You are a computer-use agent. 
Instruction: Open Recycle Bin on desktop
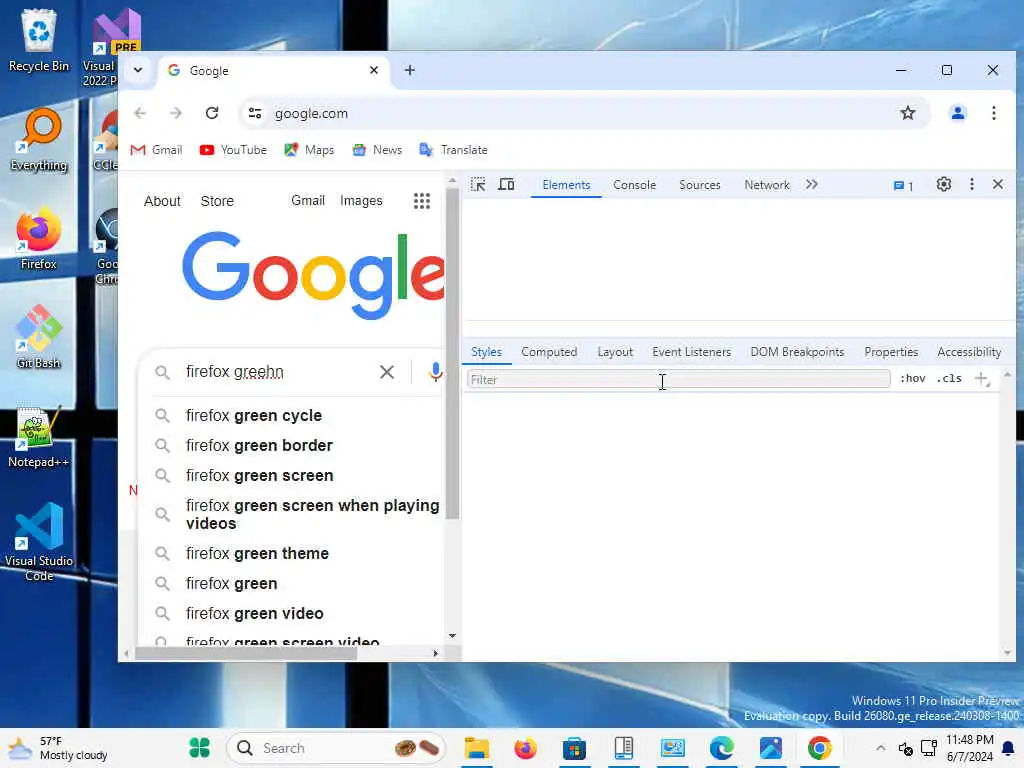(39, 40)
